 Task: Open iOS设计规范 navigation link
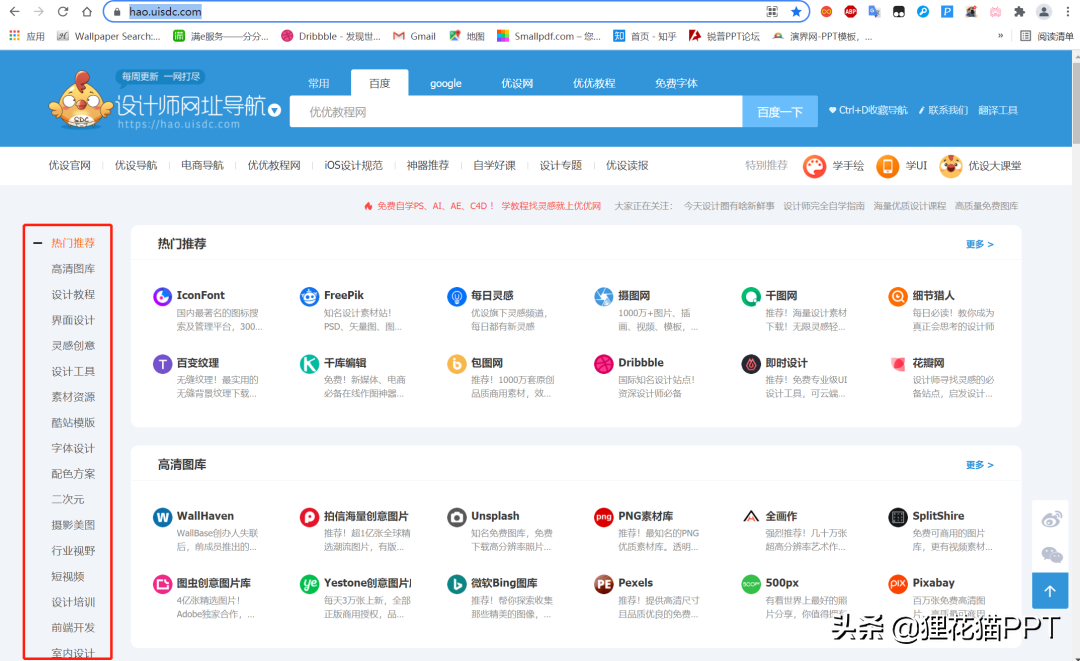pos(353,165)
